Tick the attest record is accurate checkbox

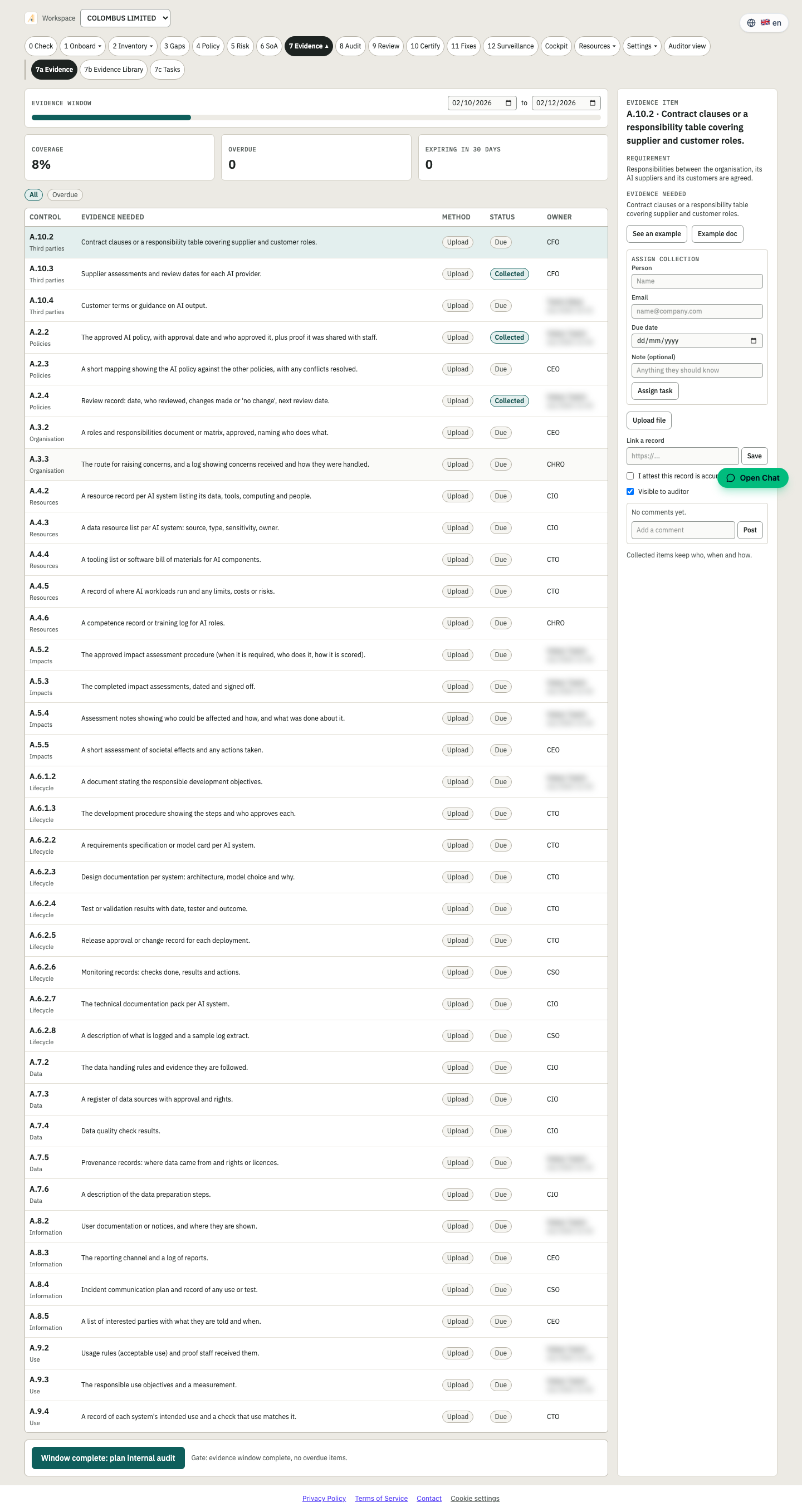click(x=630, y=476)
